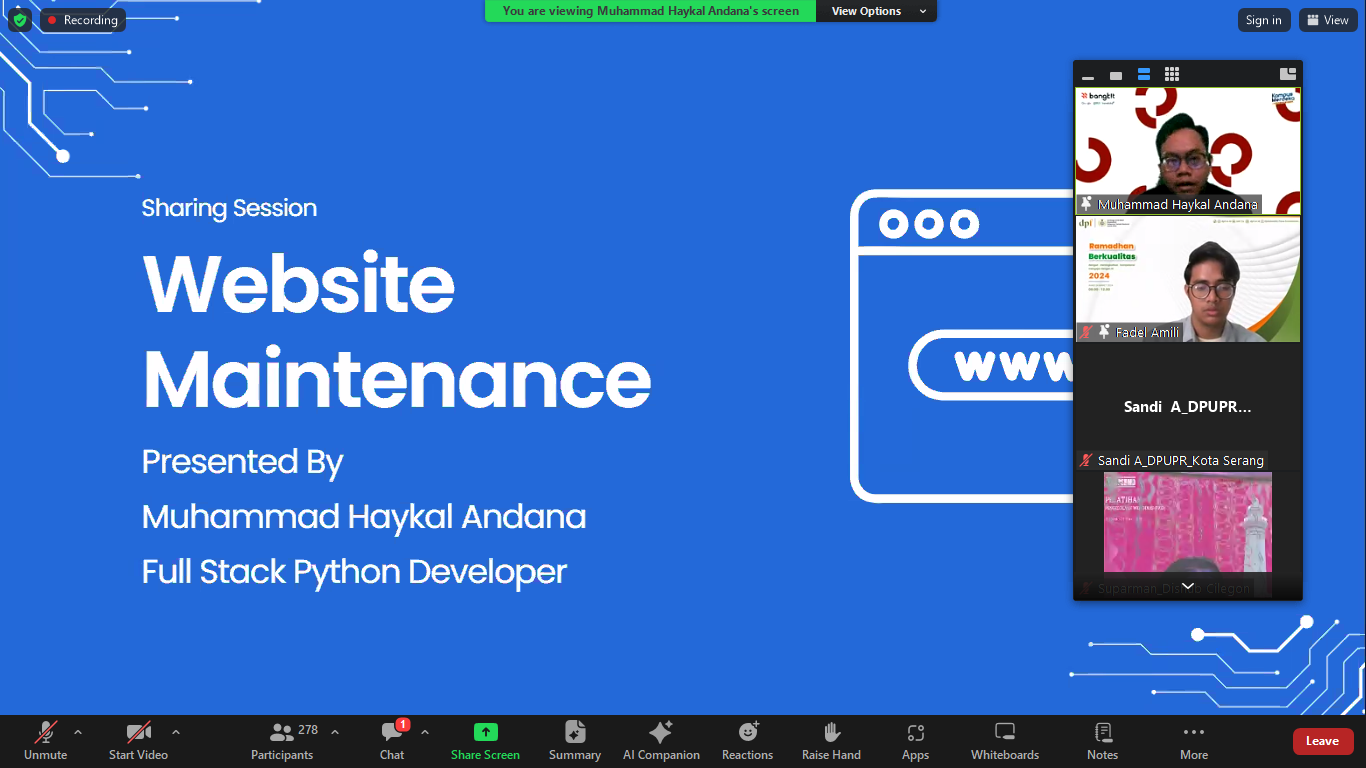Open the meeting Summary

[x=574, y=741]
